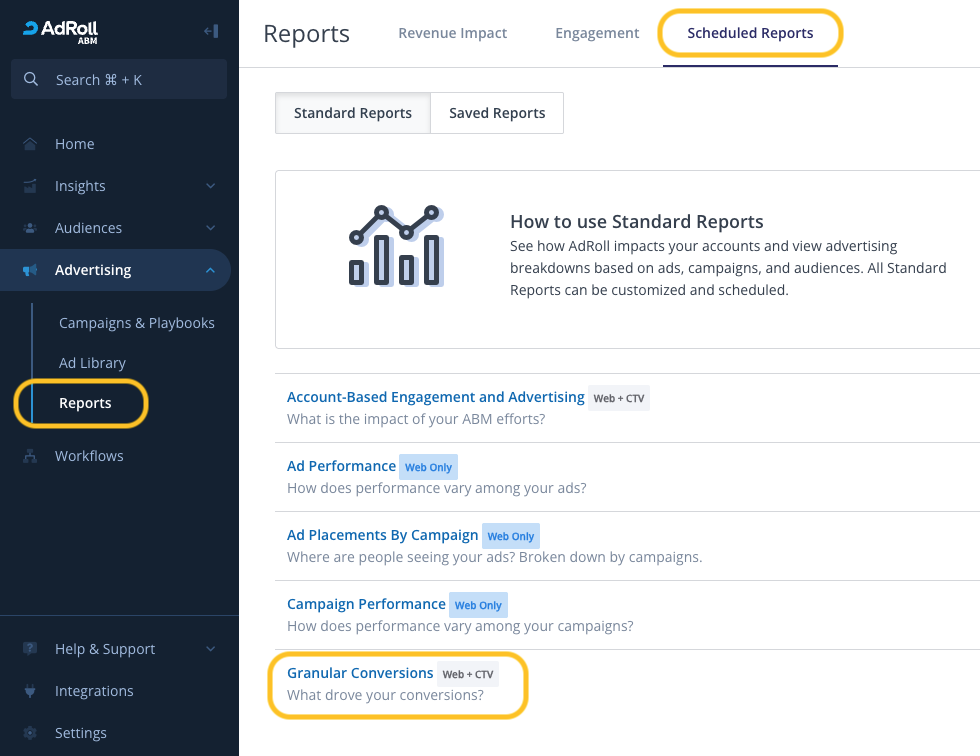Collapse the sidebar with the arrow icon
The image size is (980, 756).
pos(211,31)
